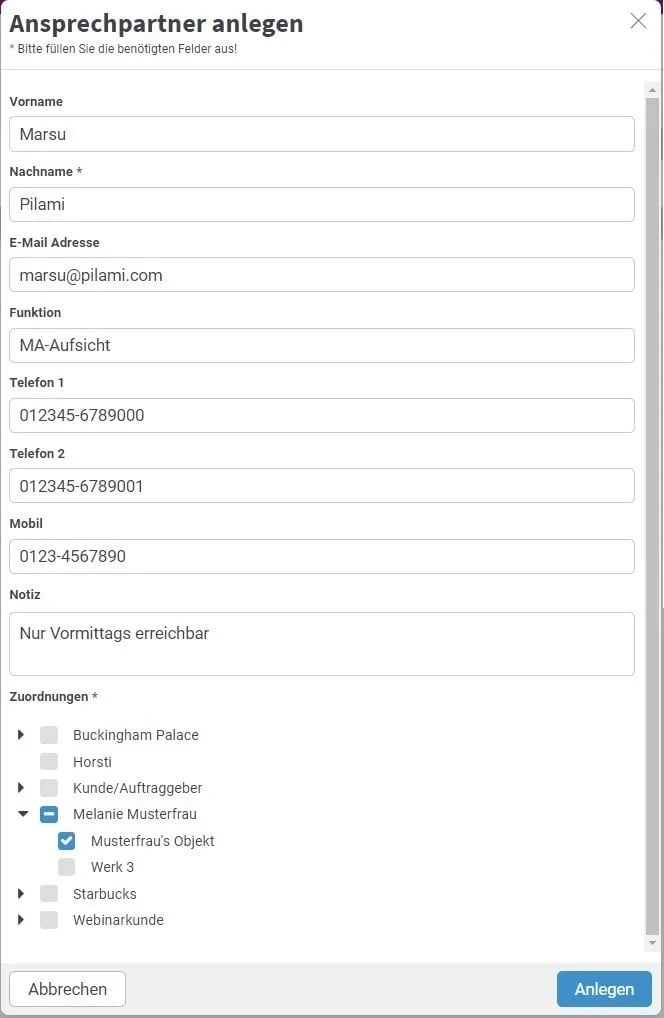Click the Webinarkunde label text

pyautogui.click(x=118, y=920)
